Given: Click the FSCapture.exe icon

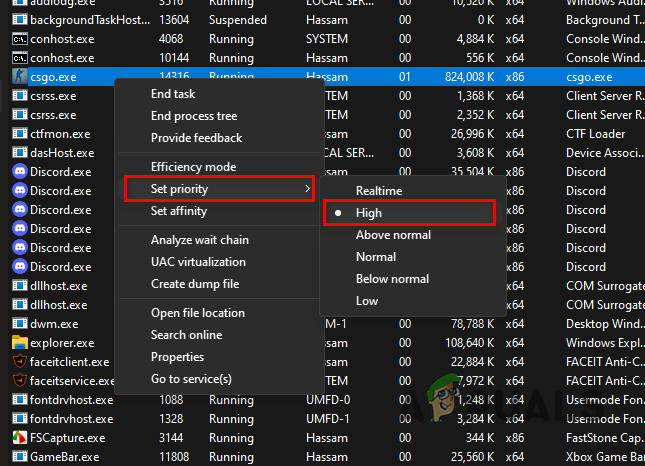Looking at the screenshot, I should coord(20,438).
